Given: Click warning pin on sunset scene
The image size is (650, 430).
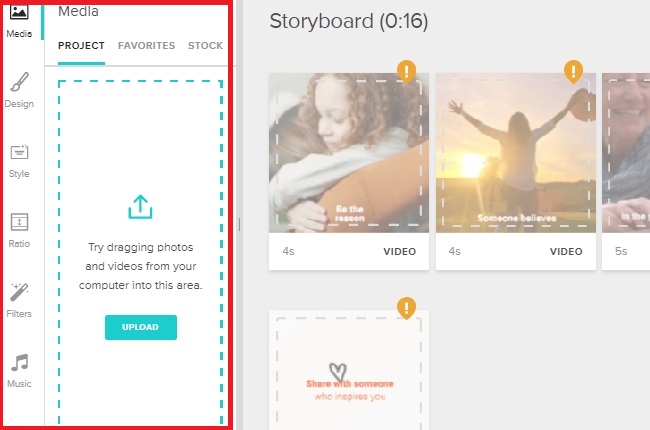Looking at the screenshot, I should tap(572, 71).
